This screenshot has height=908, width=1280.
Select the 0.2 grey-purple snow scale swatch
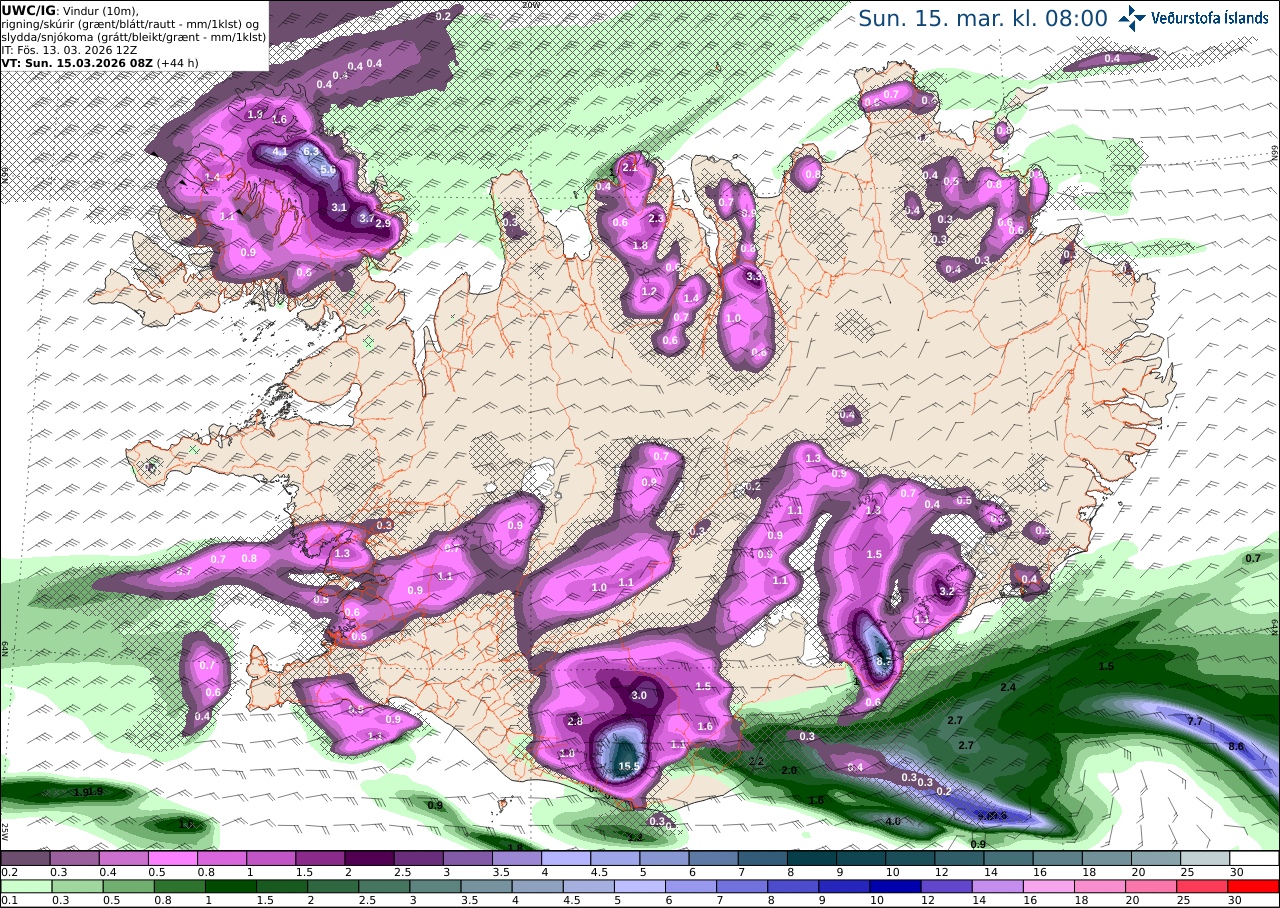click(25, 858)
